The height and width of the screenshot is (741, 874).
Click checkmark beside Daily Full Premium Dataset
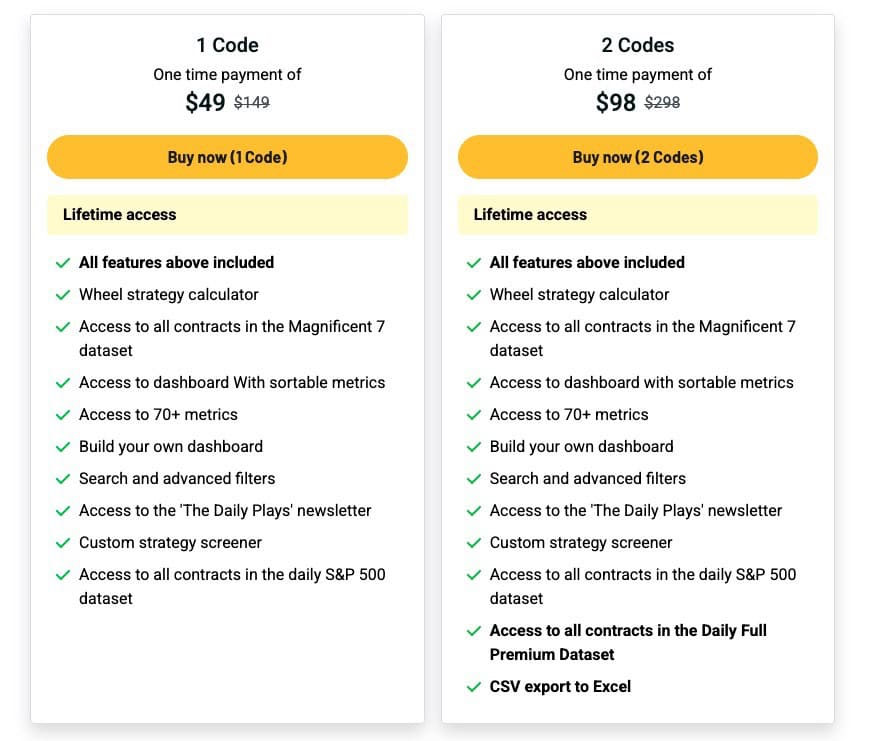tap(474, 631)
